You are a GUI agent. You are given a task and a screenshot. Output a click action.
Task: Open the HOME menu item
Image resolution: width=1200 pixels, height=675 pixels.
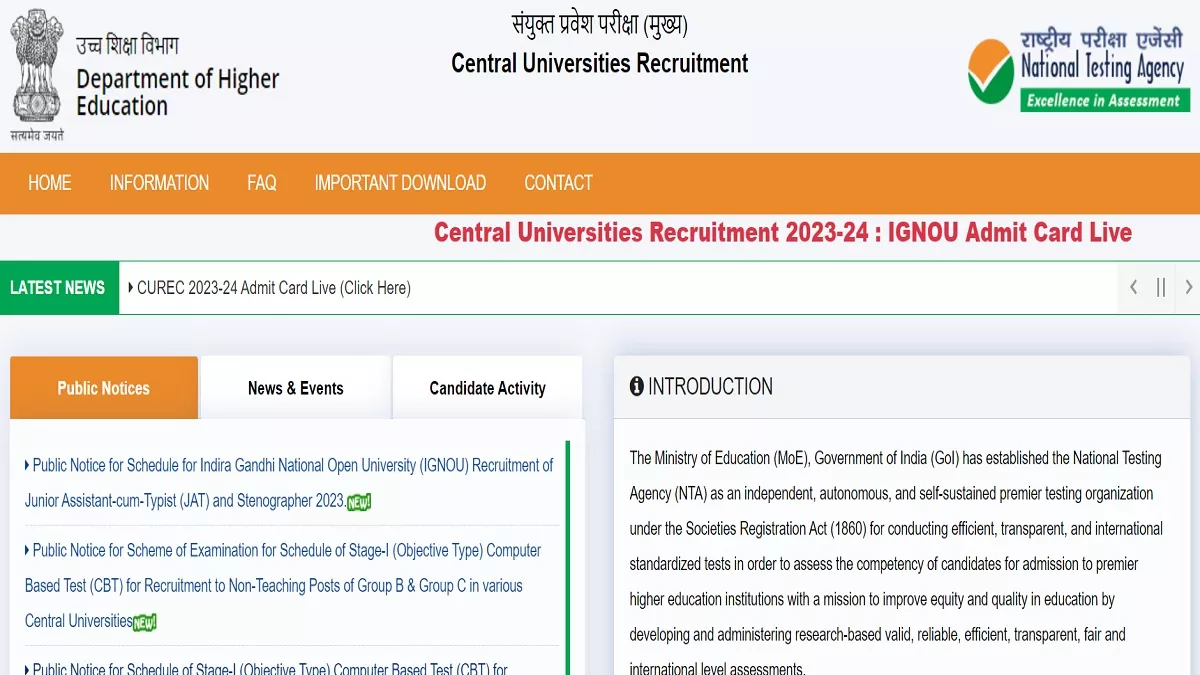[50, 183]
